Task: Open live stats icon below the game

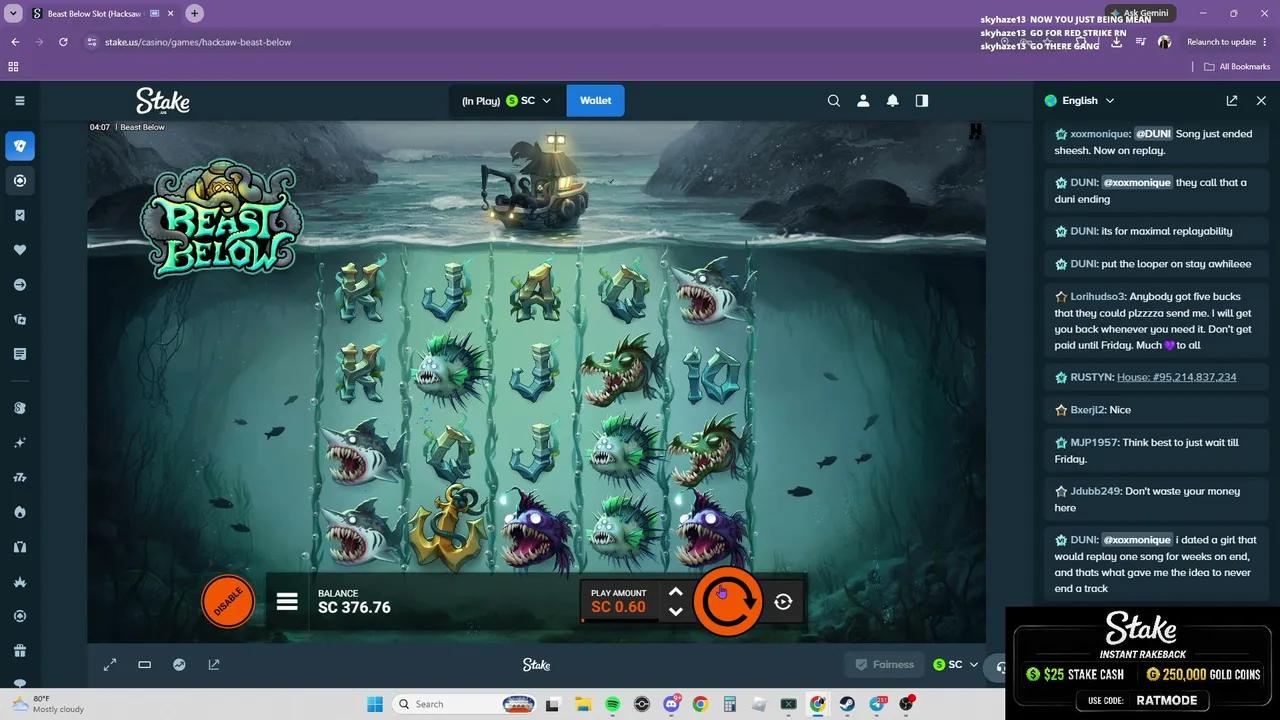Action: [179, 664]
